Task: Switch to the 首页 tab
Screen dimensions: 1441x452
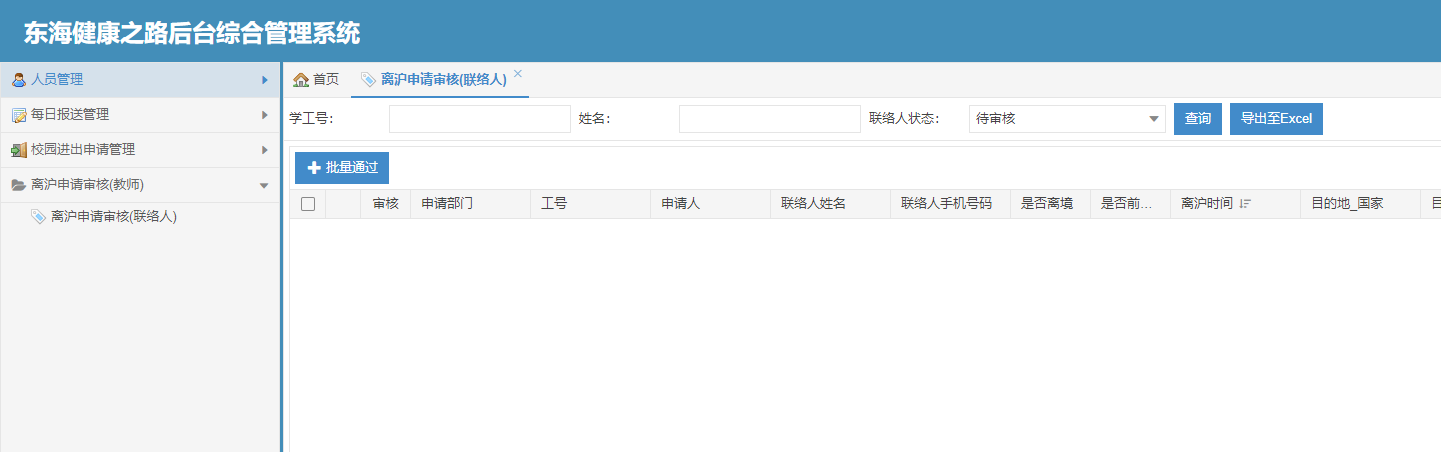Action: pos(316,80)
